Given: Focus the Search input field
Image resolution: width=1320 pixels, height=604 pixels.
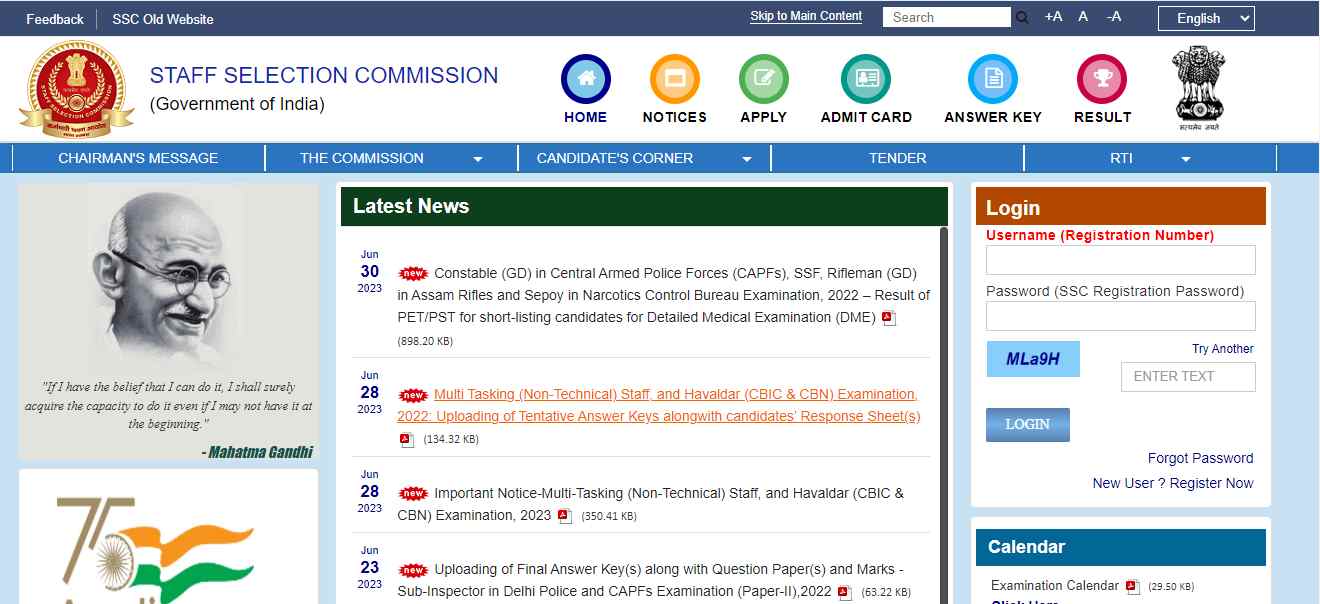Looking at the screenshot, I should pyautogui.click(x=947, y=17).
